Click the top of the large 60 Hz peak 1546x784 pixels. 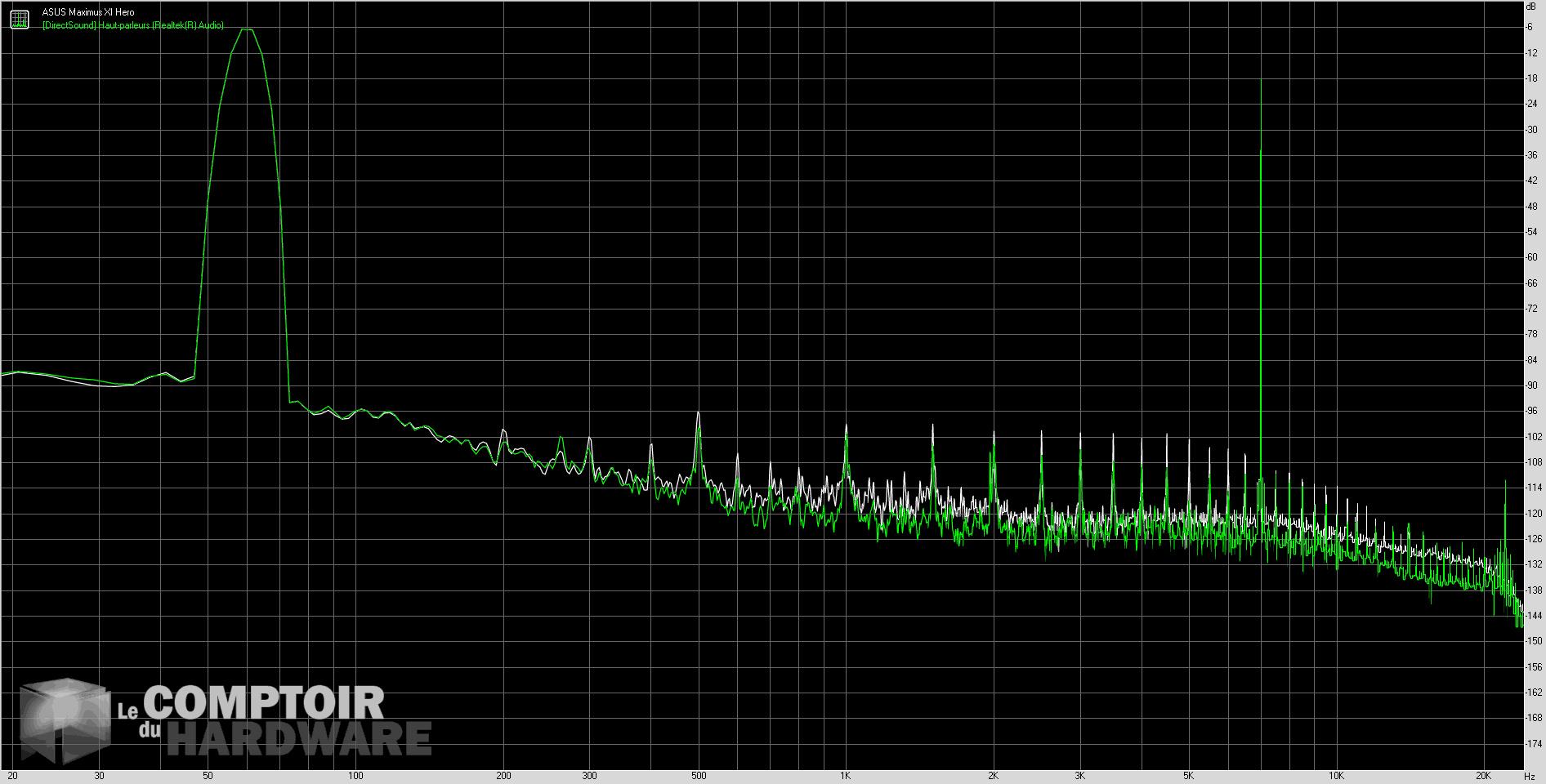click(x=248, y=30)
